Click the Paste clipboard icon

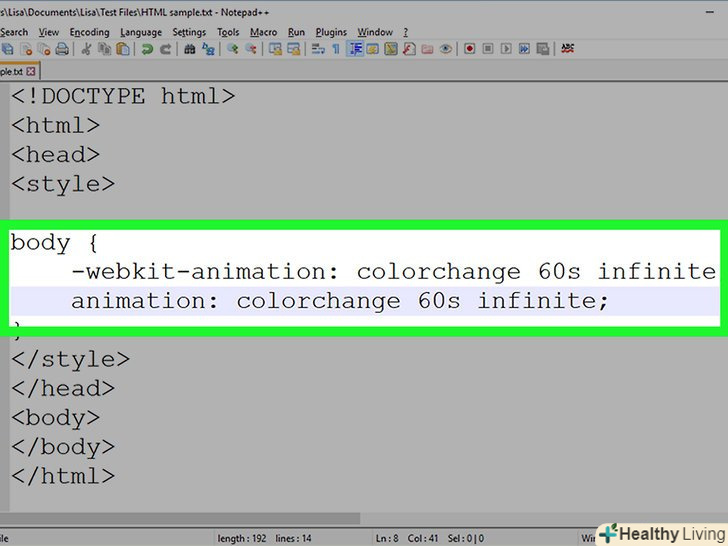123,49
